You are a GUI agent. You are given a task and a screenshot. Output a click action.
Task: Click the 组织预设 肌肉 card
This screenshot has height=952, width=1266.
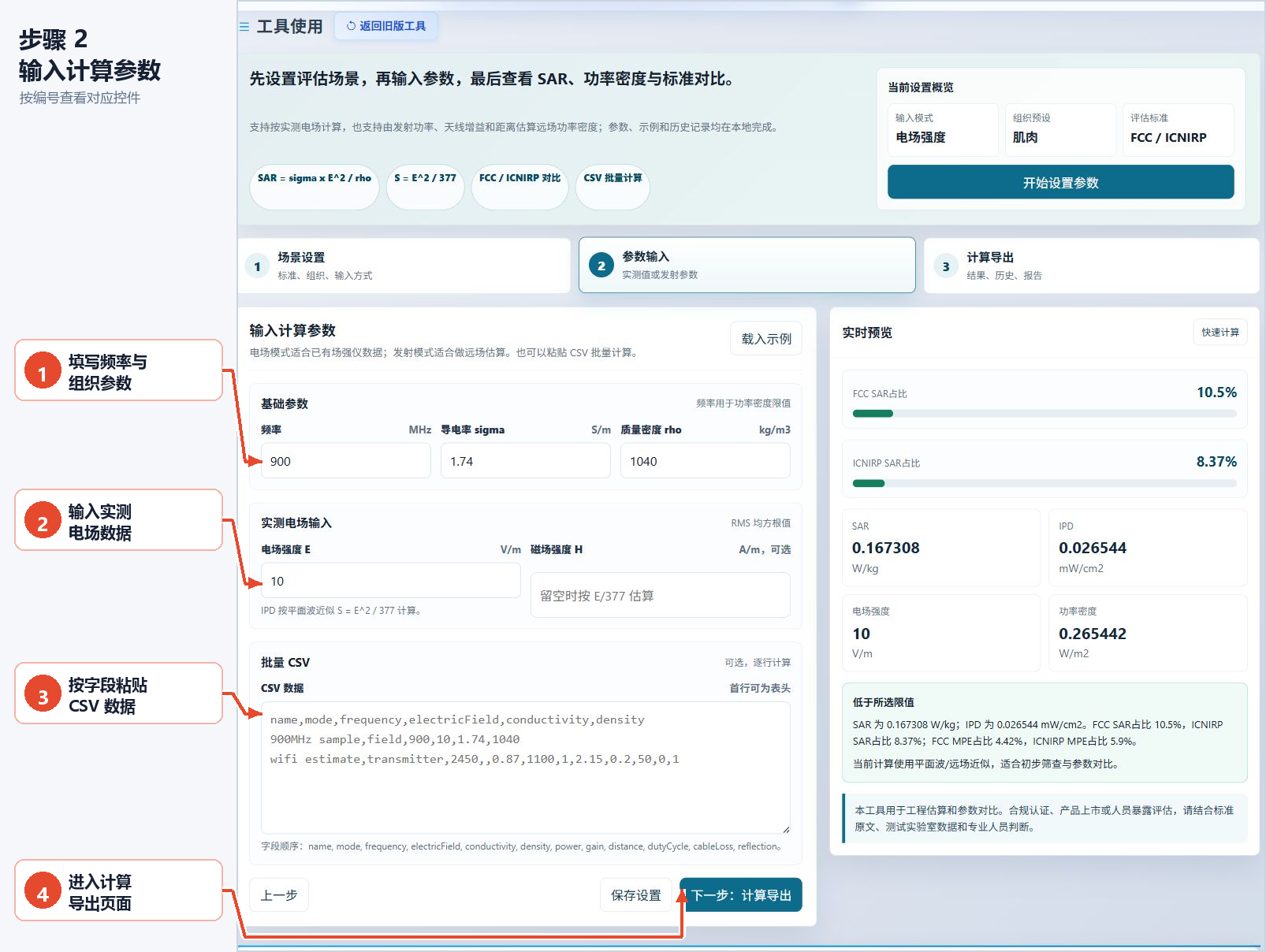pyautogui.click(x=1060, y=129)
